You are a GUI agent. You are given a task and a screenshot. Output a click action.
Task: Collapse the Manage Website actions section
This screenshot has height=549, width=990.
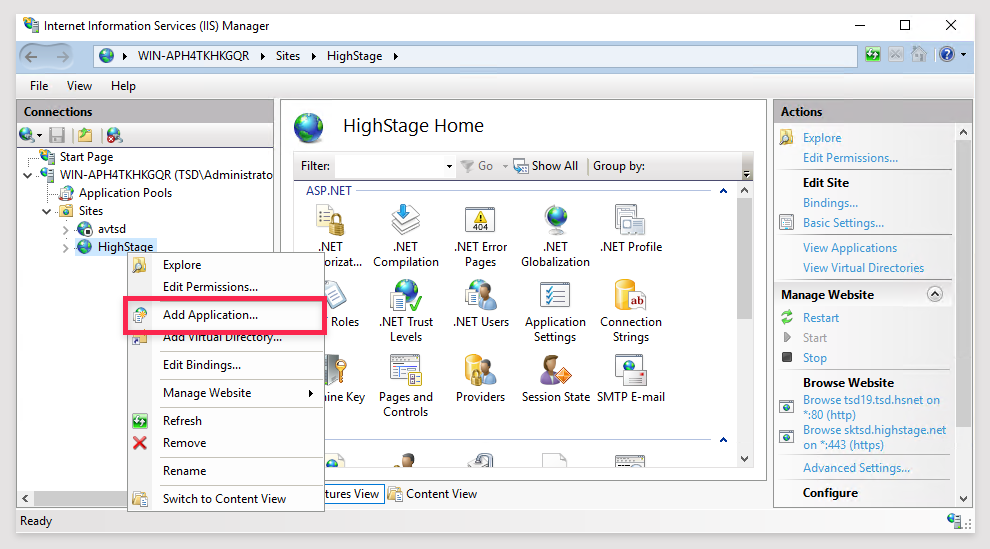click(934, 294)
